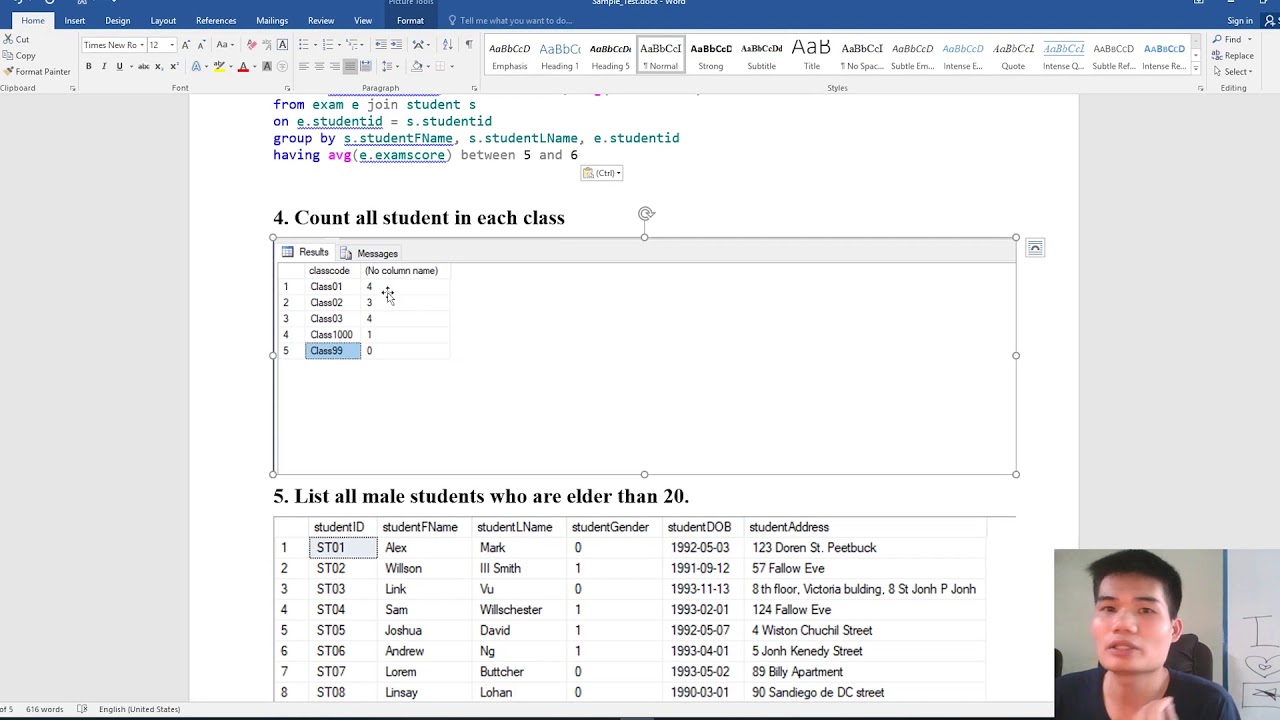Open the Paste Options (Ctrl) dropdown
The width and height of the screenshot is (1280, 720).
point(602,173)
